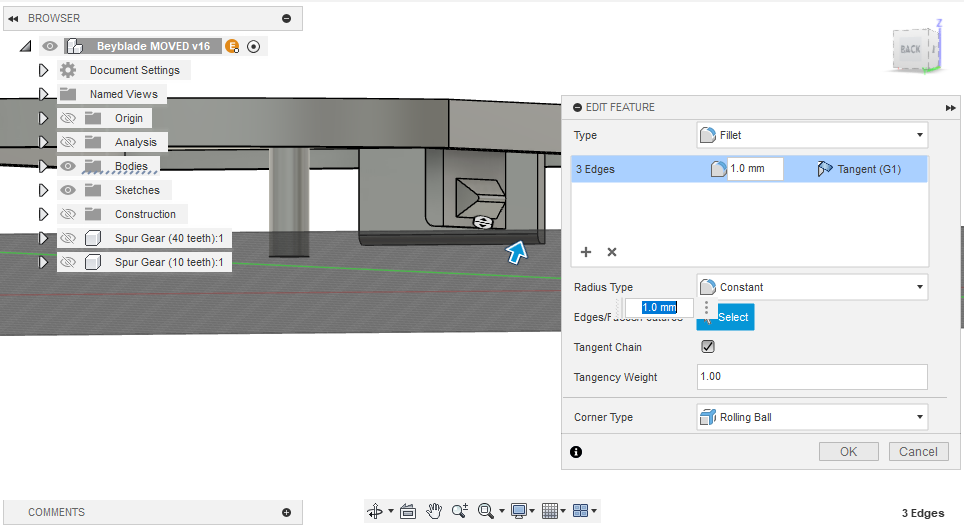
Task: Click the blue fillet direction arrow
Action: [x=516, y=252]
